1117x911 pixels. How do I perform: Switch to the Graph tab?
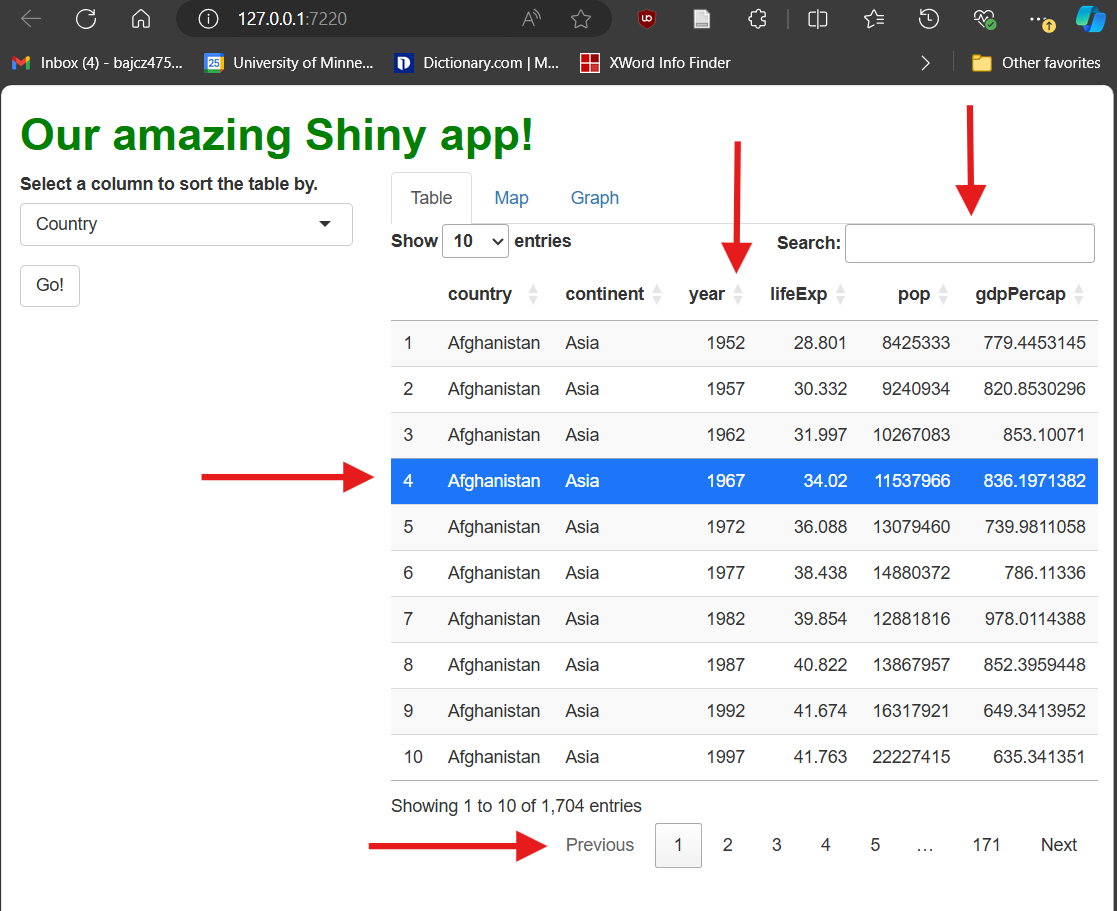(595, 198)
